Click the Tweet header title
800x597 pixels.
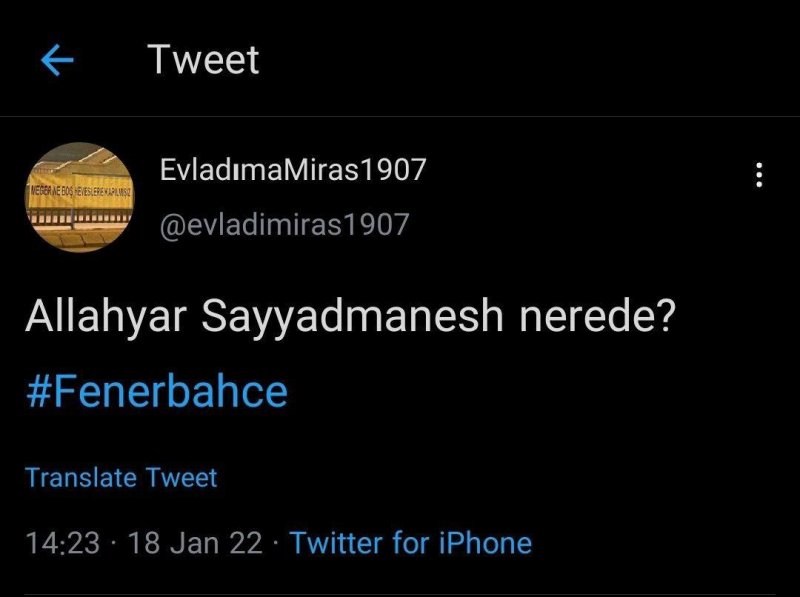click(204, 60)
